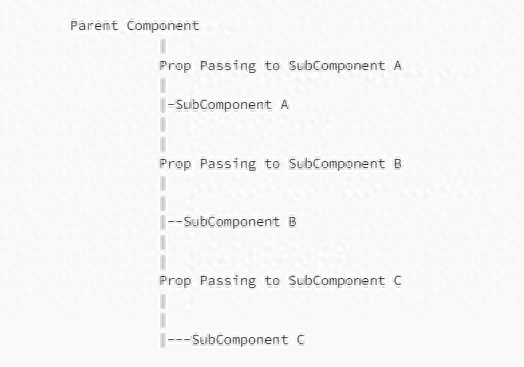Click the word 'Passing' in the SubComponent B passing line
The image size is (524, 367).
228,164
